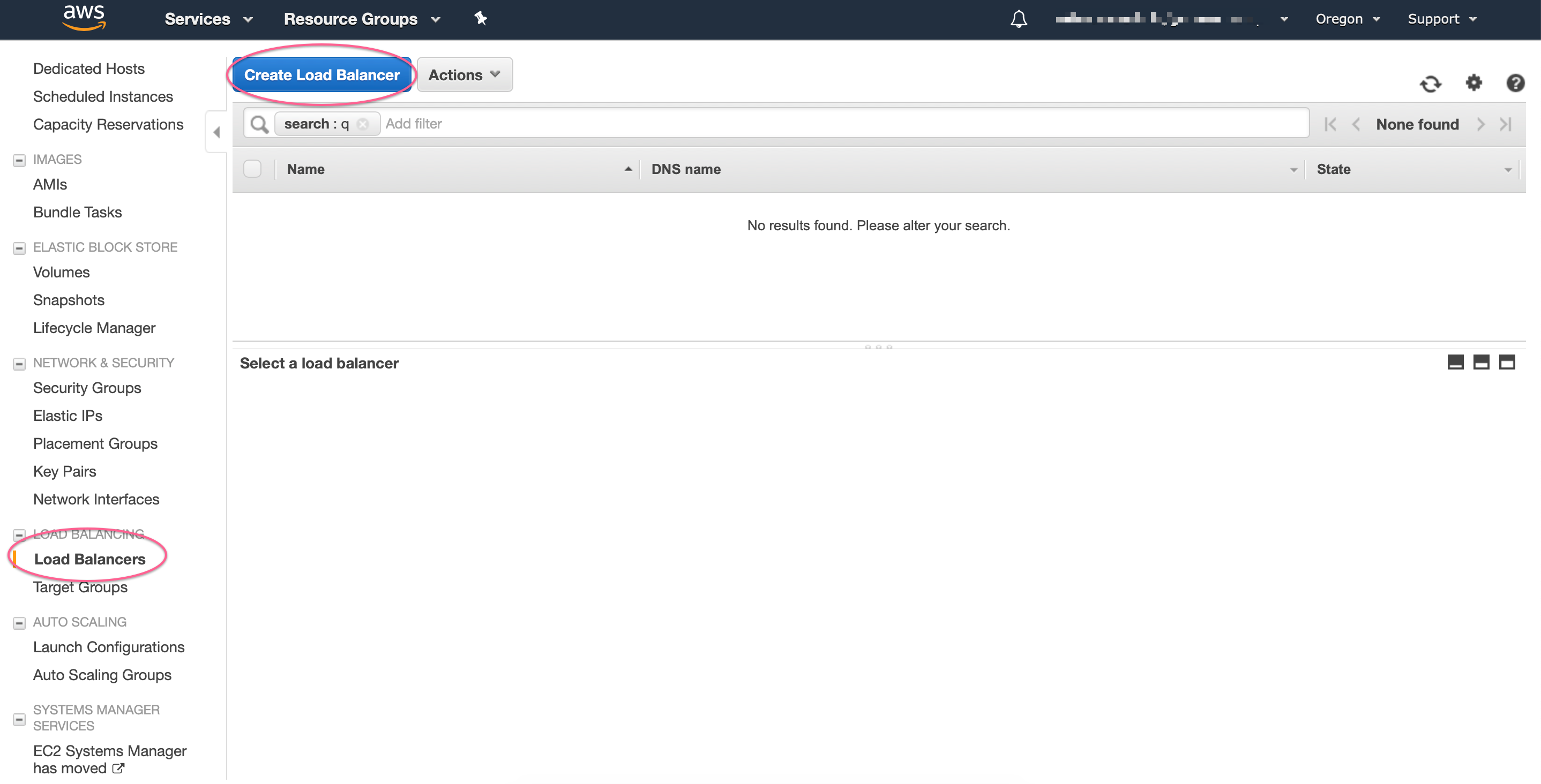Remove the search : q filter
The height and width of the screenshot is (784, 1541).
pyautogui.click(x=363, y=124)
